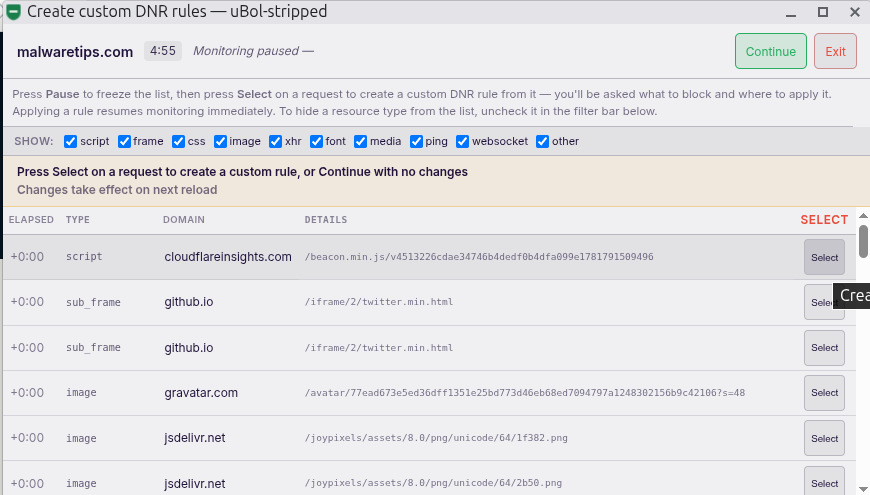Toggle the font filter checkbox
This screenshot has height=495, width=870.
tap(316, 142)
